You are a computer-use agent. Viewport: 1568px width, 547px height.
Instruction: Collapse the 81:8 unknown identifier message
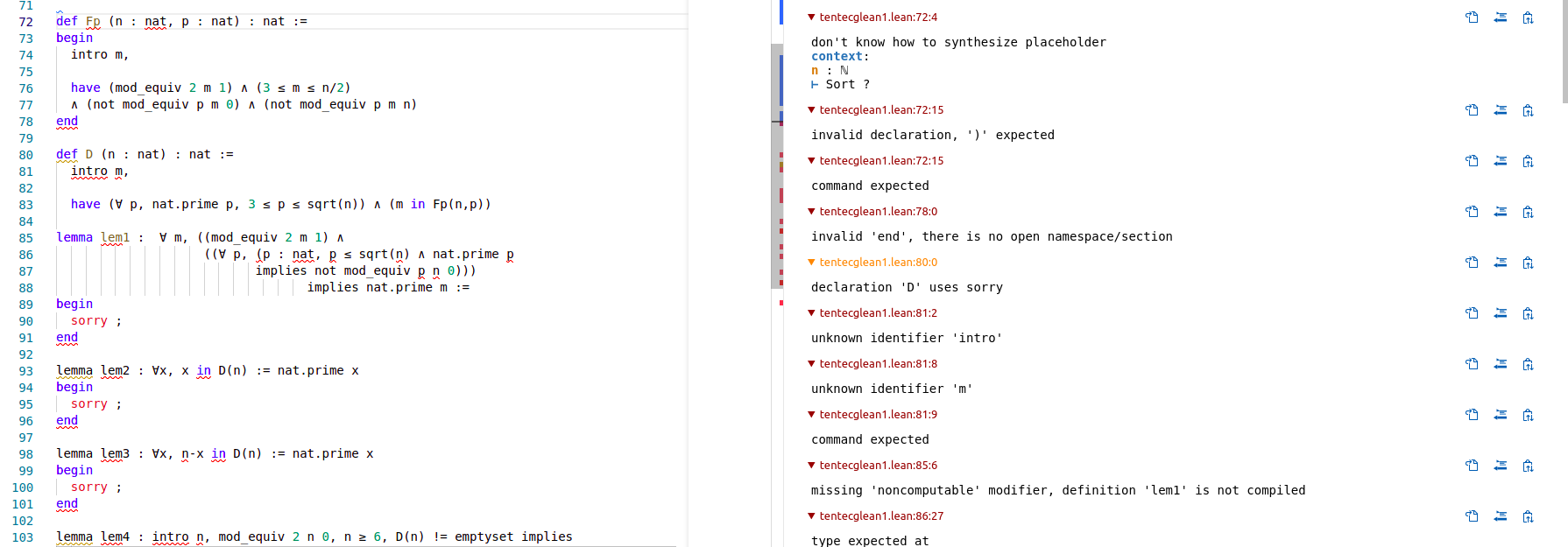tap(811, 364)
